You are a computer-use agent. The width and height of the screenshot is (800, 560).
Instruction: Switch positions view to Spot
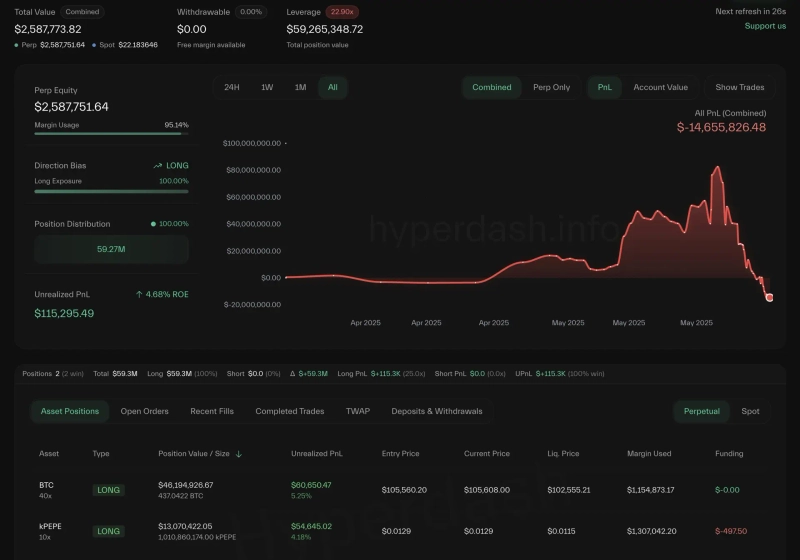[750, 411]
